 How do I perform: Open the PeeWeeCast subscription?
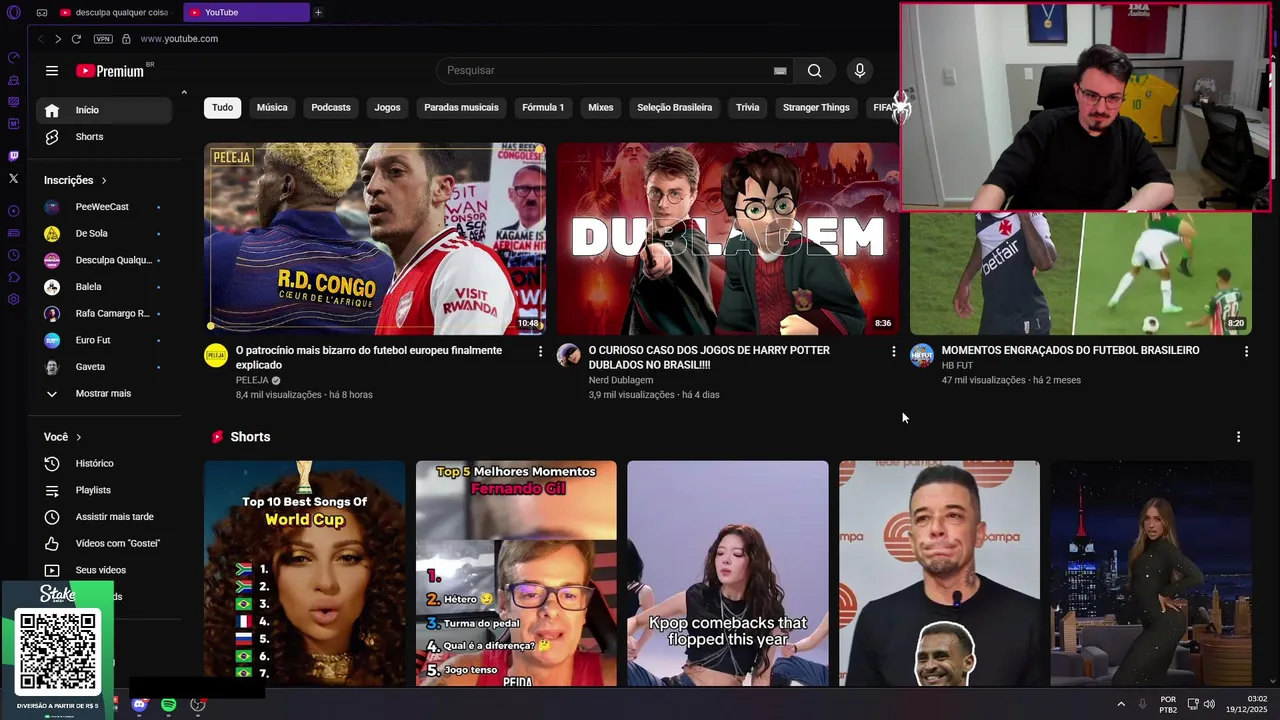pyautogui.click(x=102, y=207)
